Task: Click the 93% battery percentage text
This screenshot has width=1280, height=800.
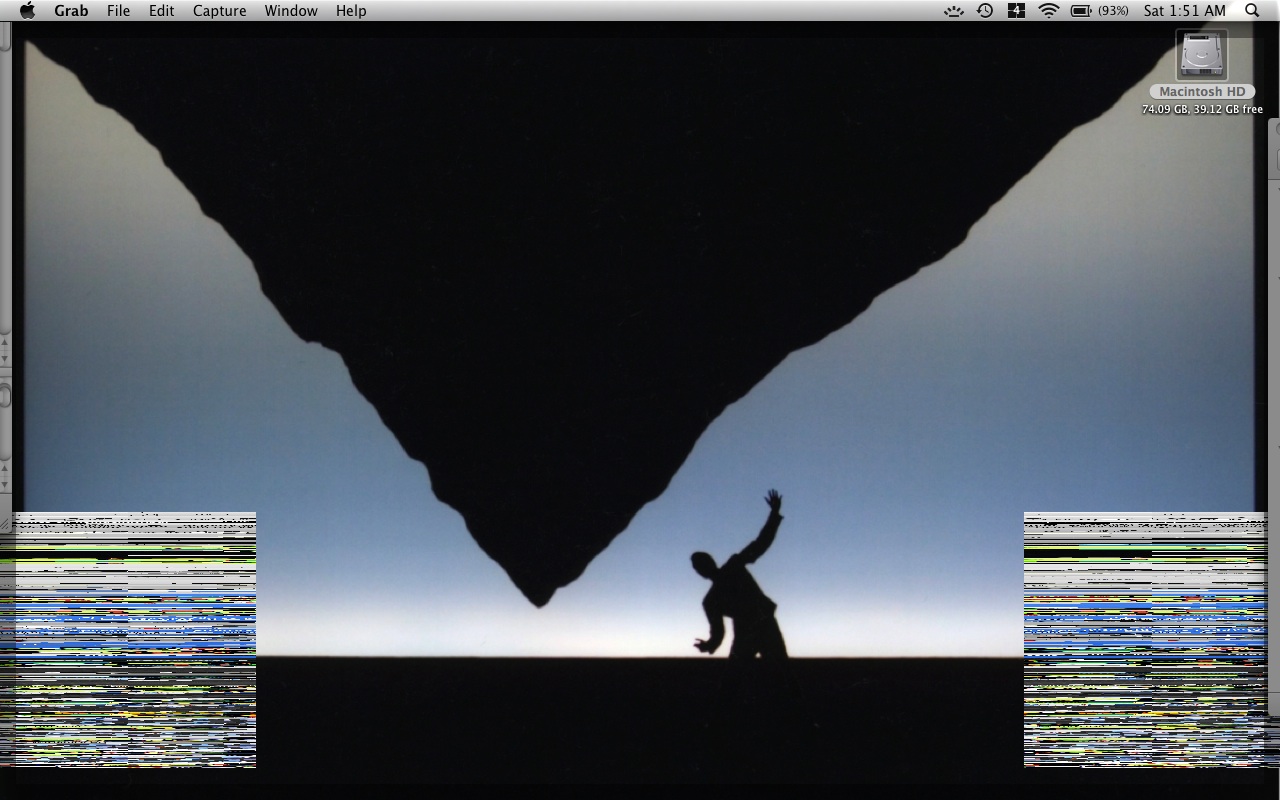Action: pos(1113,11)
